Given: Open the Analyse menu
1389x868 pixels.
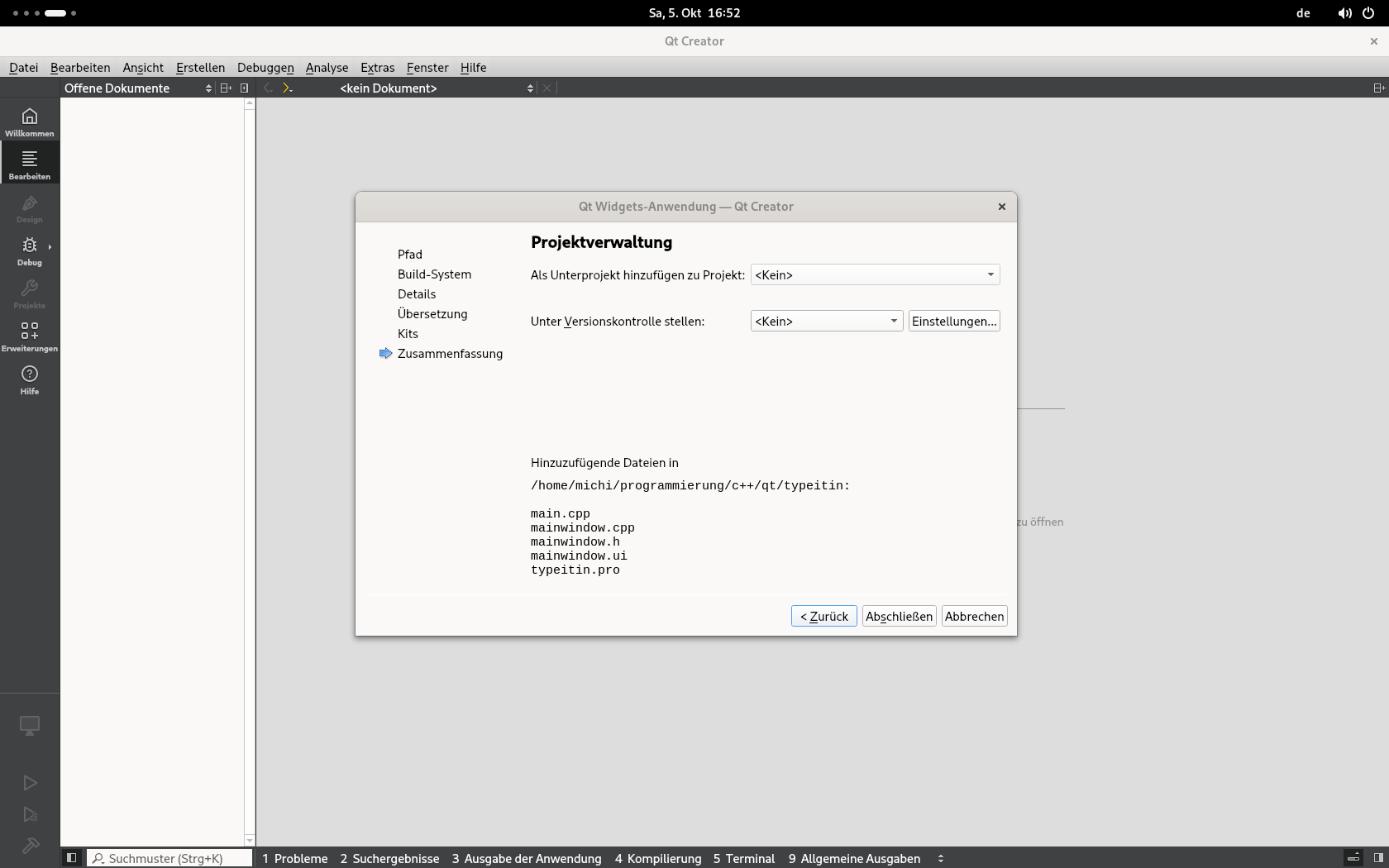Looking at the screenshot, I should click(x=327, y=68).
